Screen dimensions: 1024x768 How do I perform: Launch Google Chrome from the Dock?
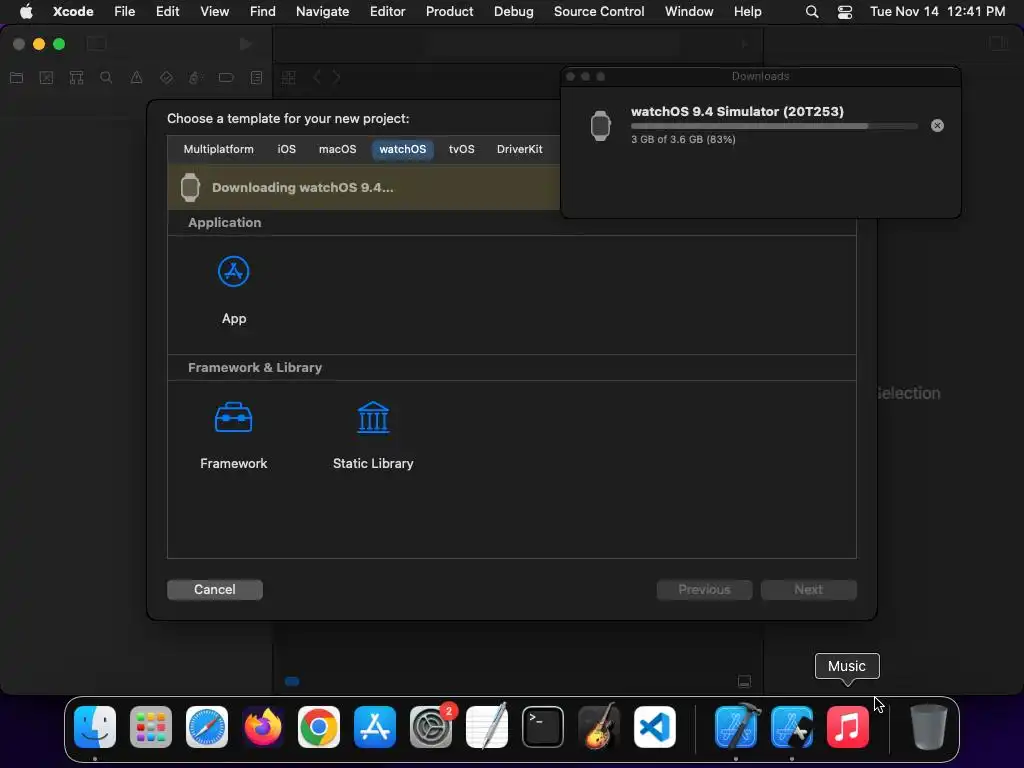click(x=319, y=727)
